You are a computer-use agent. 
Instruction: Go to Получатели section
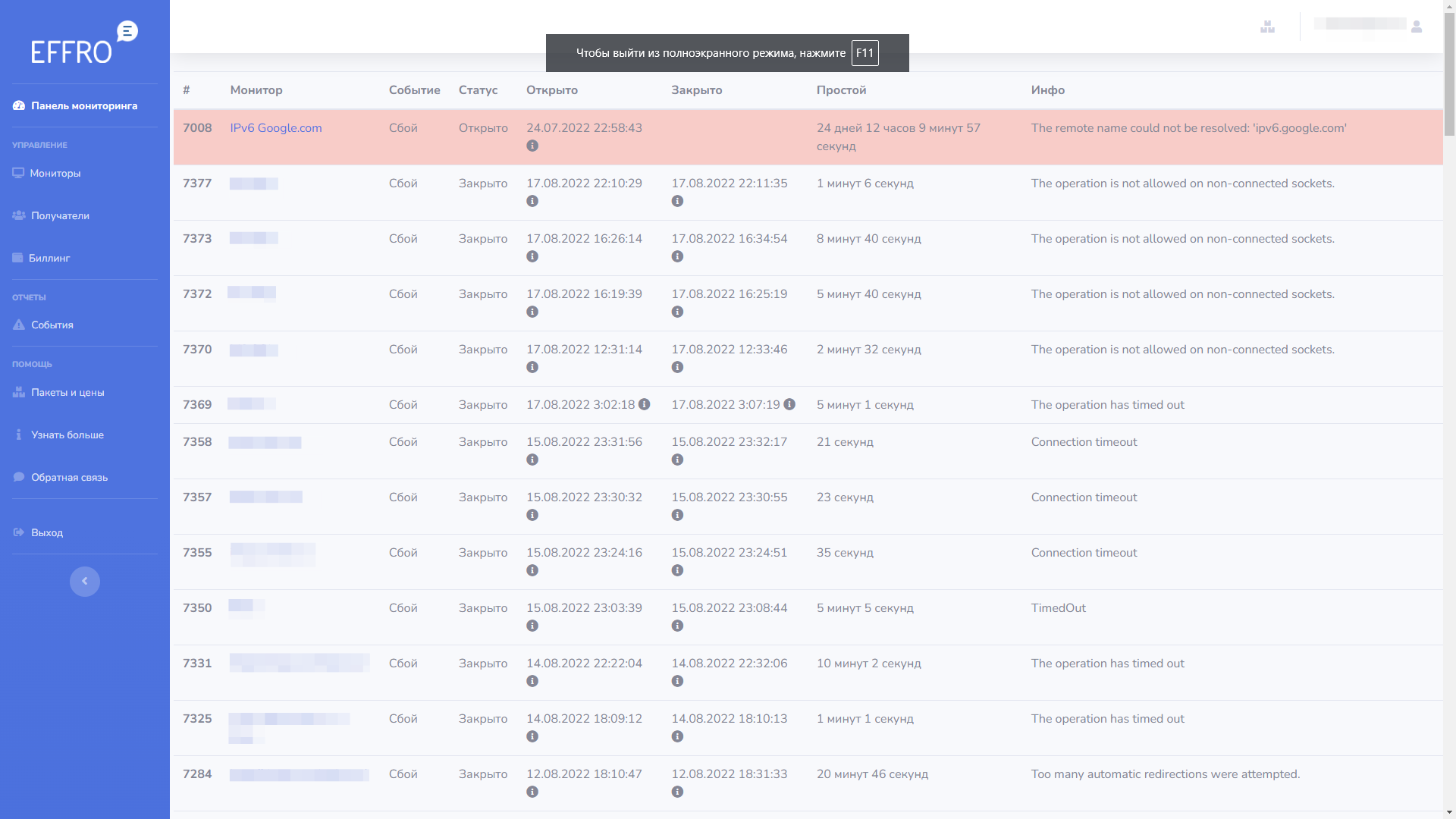(60, 216)
